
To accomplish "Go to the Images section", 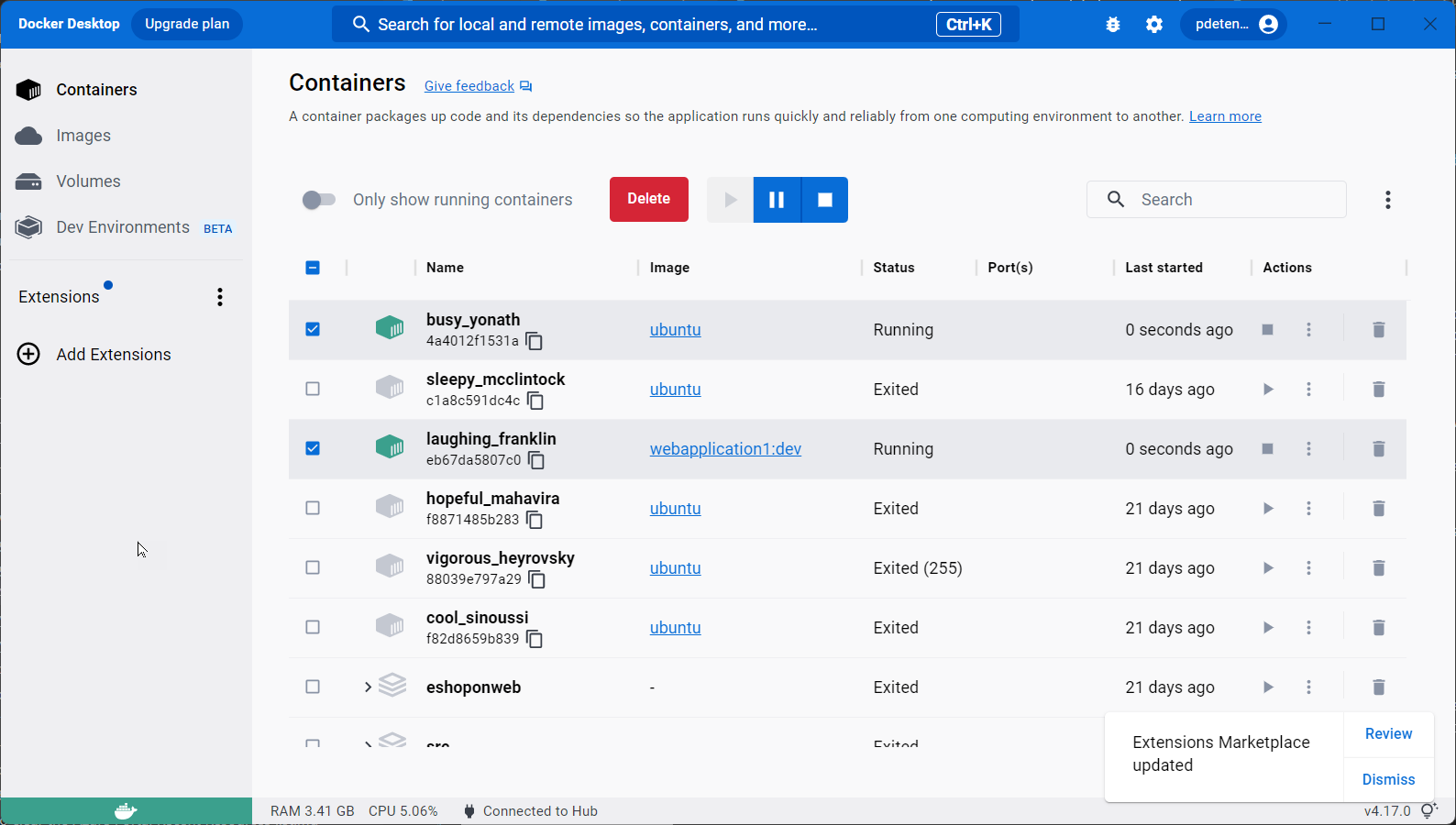I will coord(83,136).
